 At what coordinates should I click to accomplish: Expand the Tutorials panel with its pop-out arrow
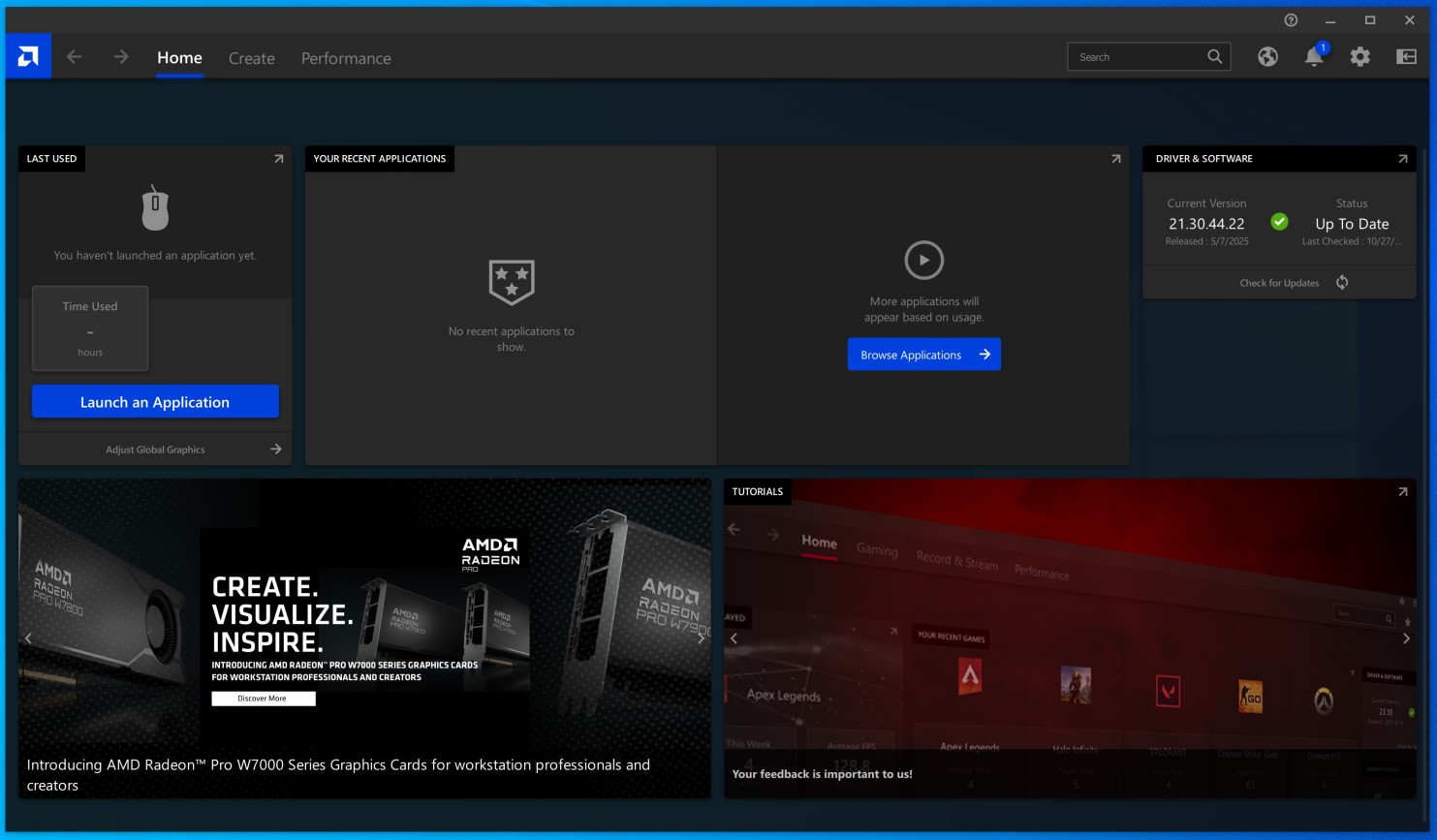point(1402,492)
